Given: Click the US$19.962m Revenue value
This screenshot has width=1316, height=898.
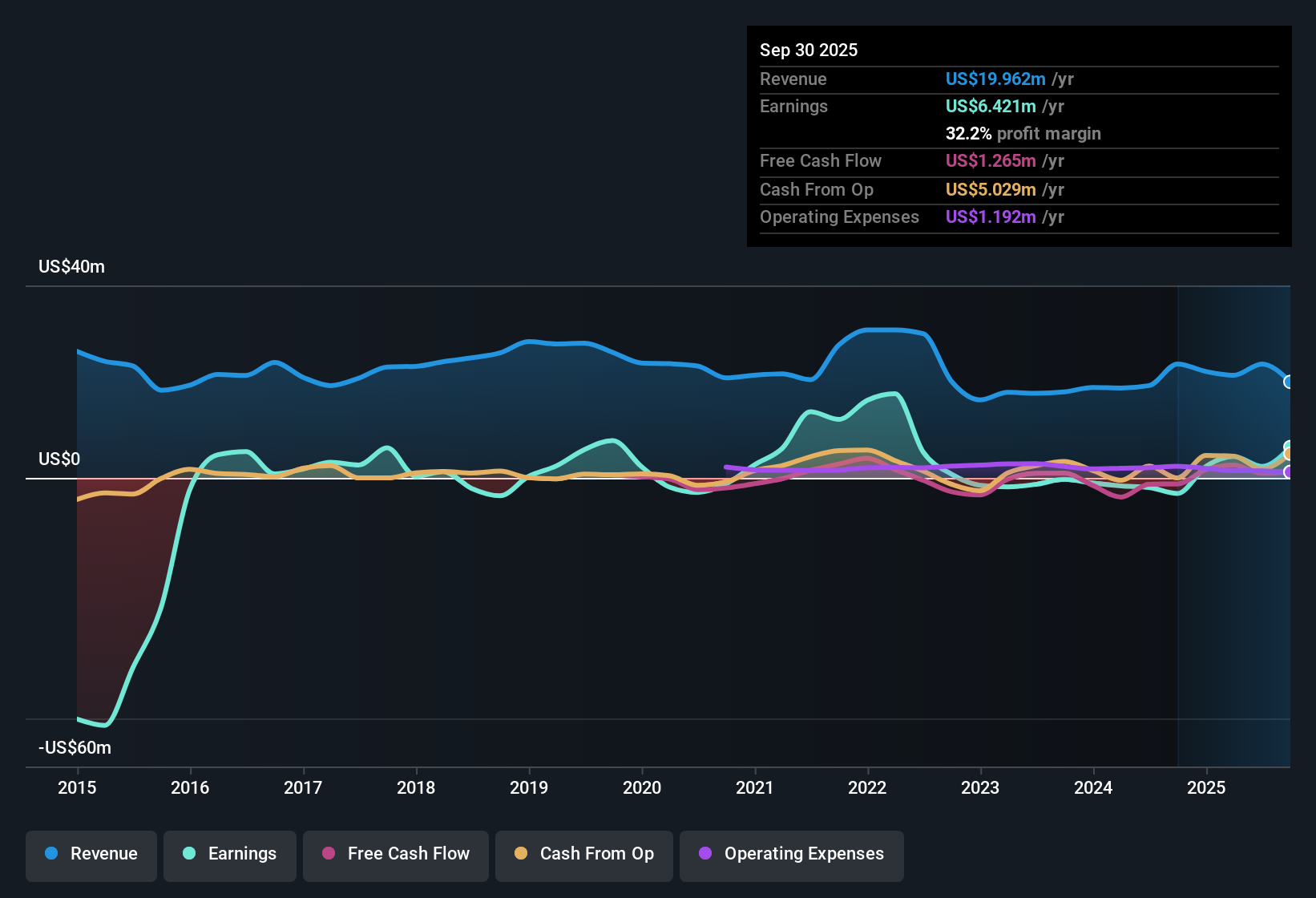Looking at the screenshot, I should click(x=995, y=79).
